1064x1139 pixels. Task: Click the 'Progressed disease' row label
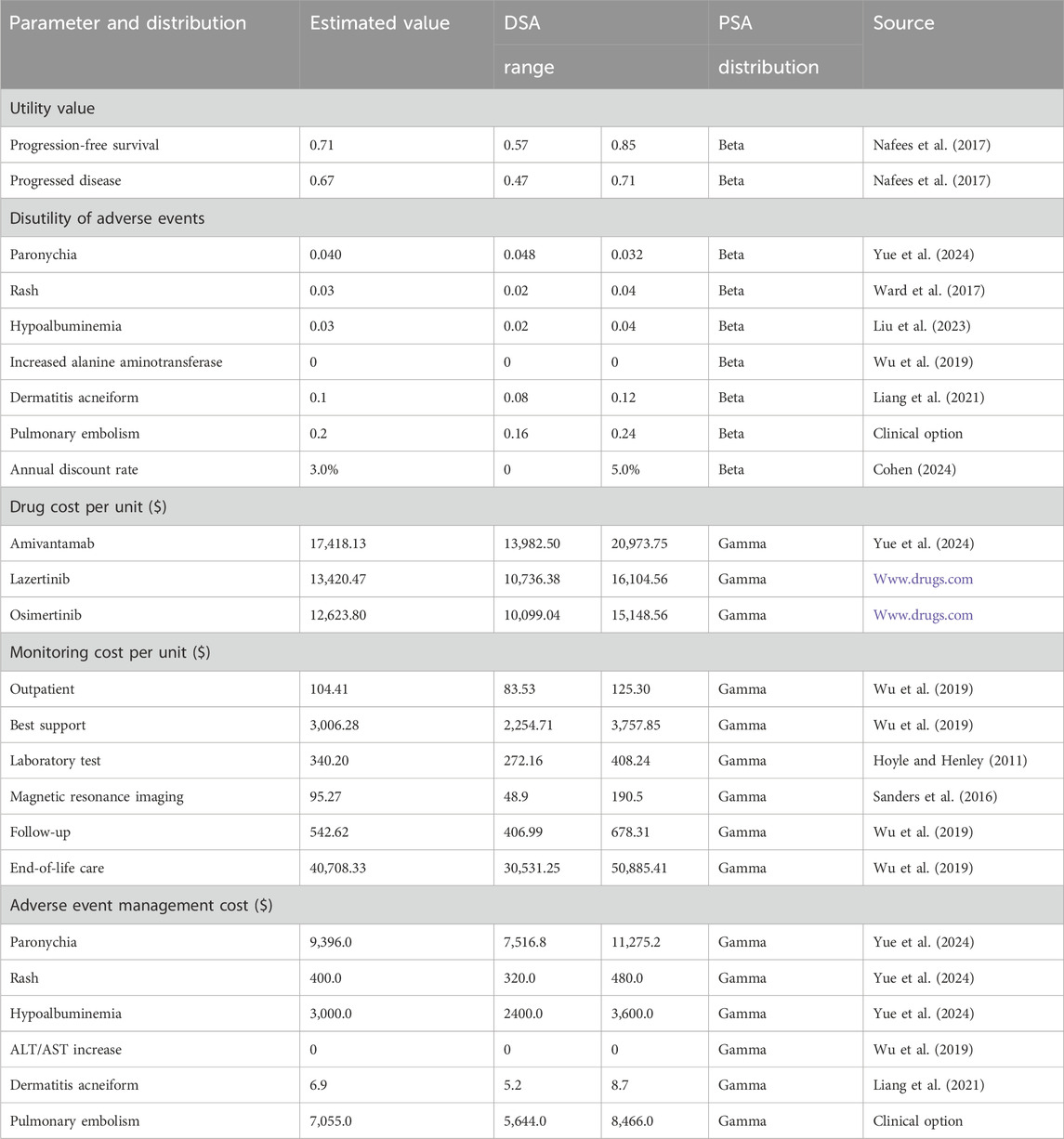coord(65,180)
